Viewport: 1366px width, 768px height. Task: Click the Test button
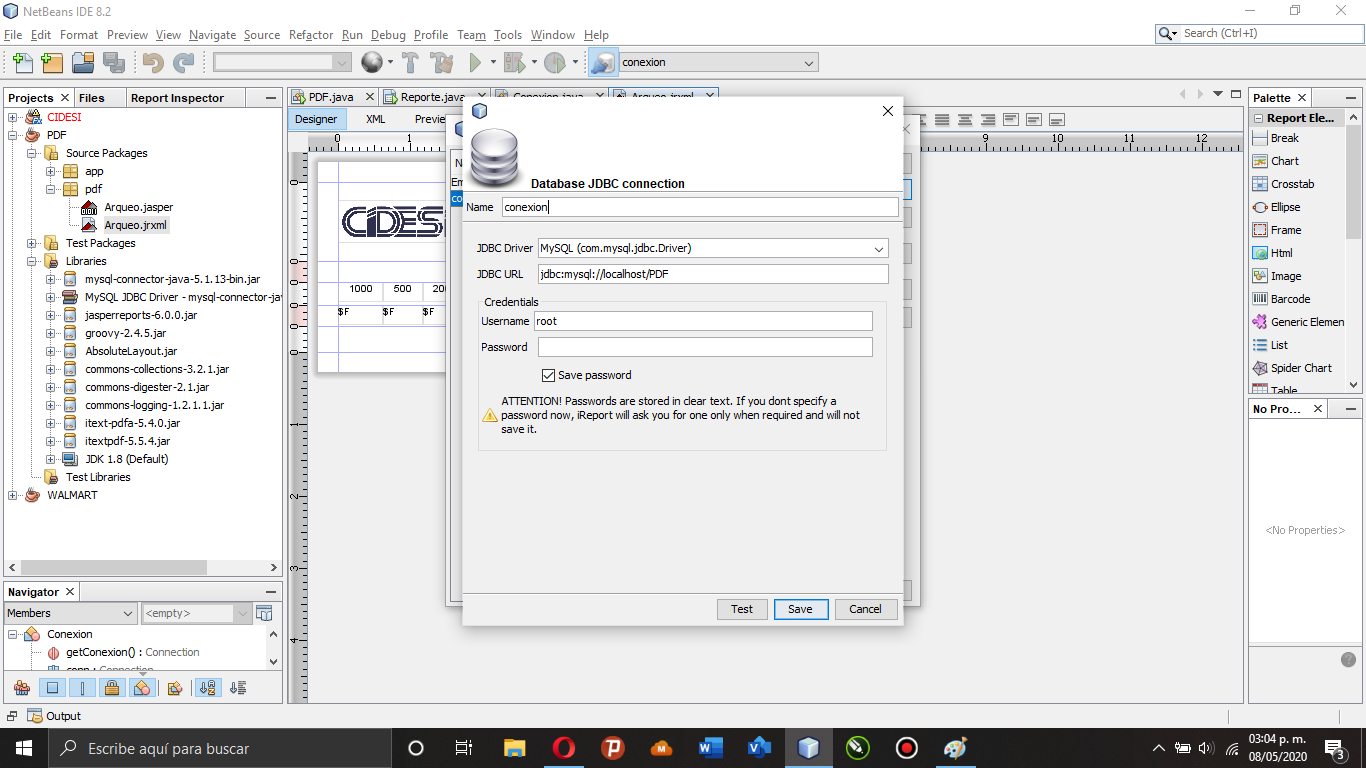(x=742, y=609)
